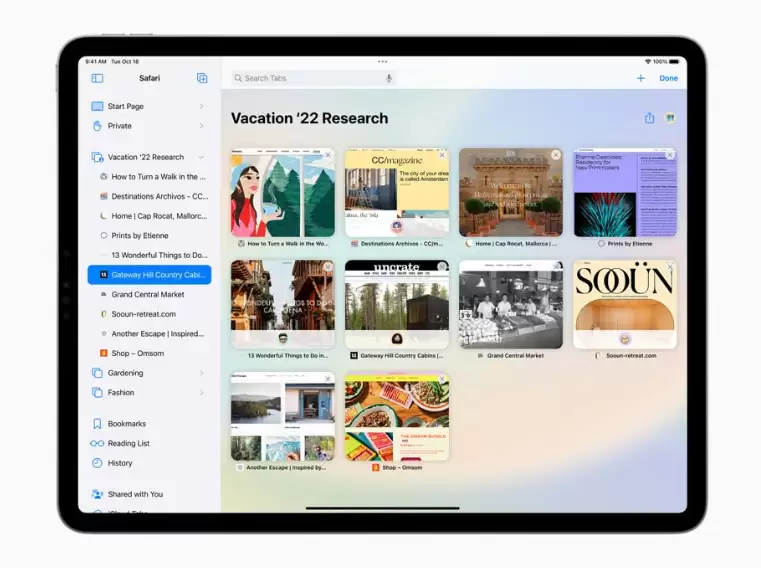Select Shop – Omsom in the sidebar
Viewport: 761px width, 568px height.
tap(149, 353)
